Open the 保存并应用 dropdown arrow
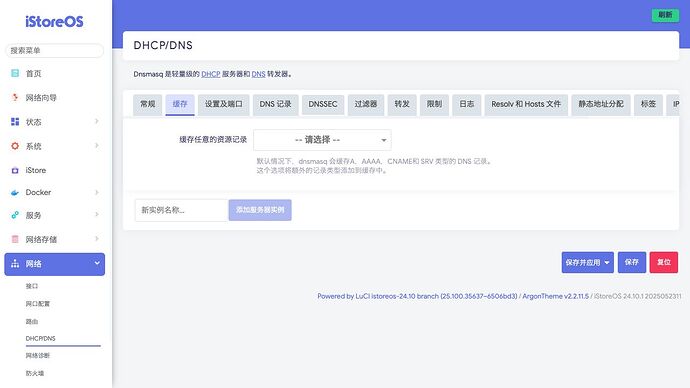 tap(607, 263)
